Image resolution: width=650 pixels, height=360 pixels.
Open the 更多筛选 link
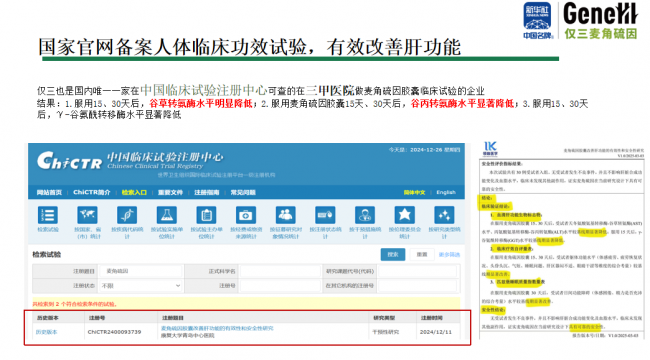[x=449, y=255]
